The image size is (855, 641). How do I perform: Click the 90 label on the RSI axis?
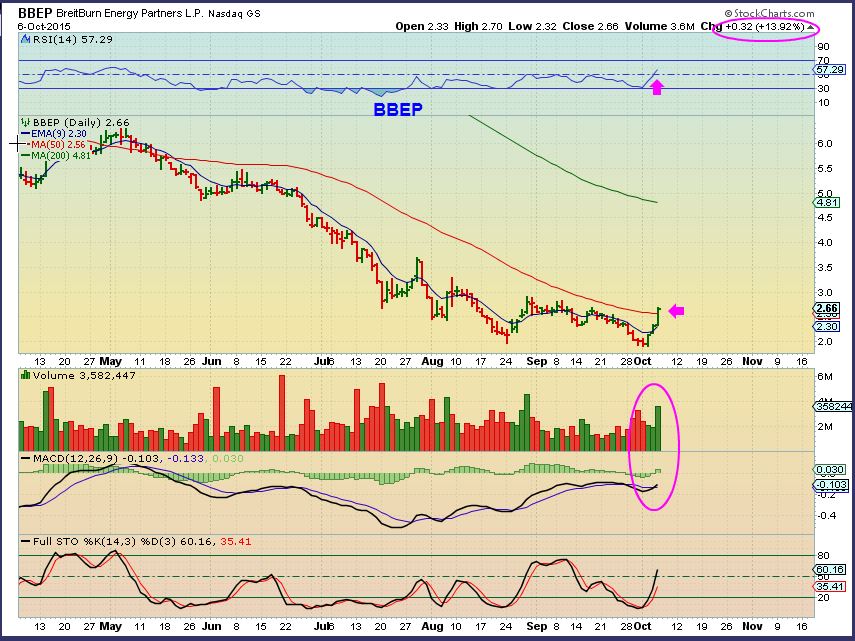coord(823,47)
